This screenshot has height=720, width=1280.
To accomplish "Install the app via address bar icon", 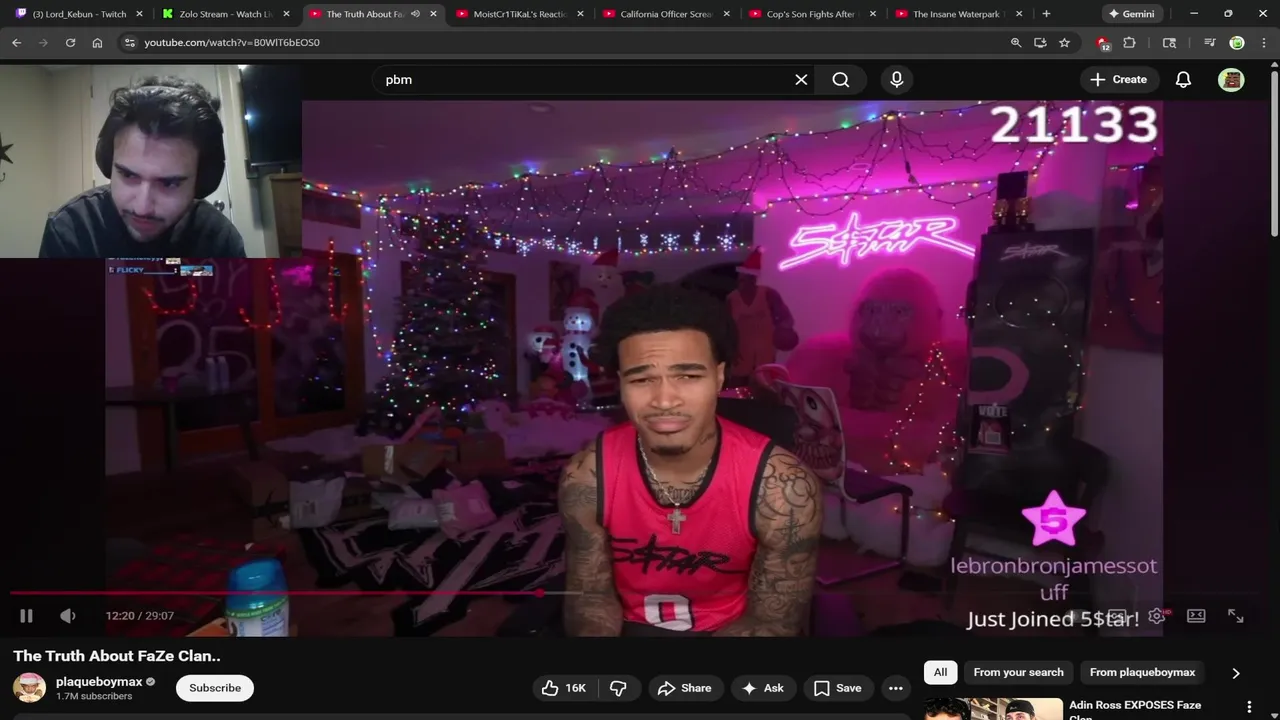I will point(1040,43).
